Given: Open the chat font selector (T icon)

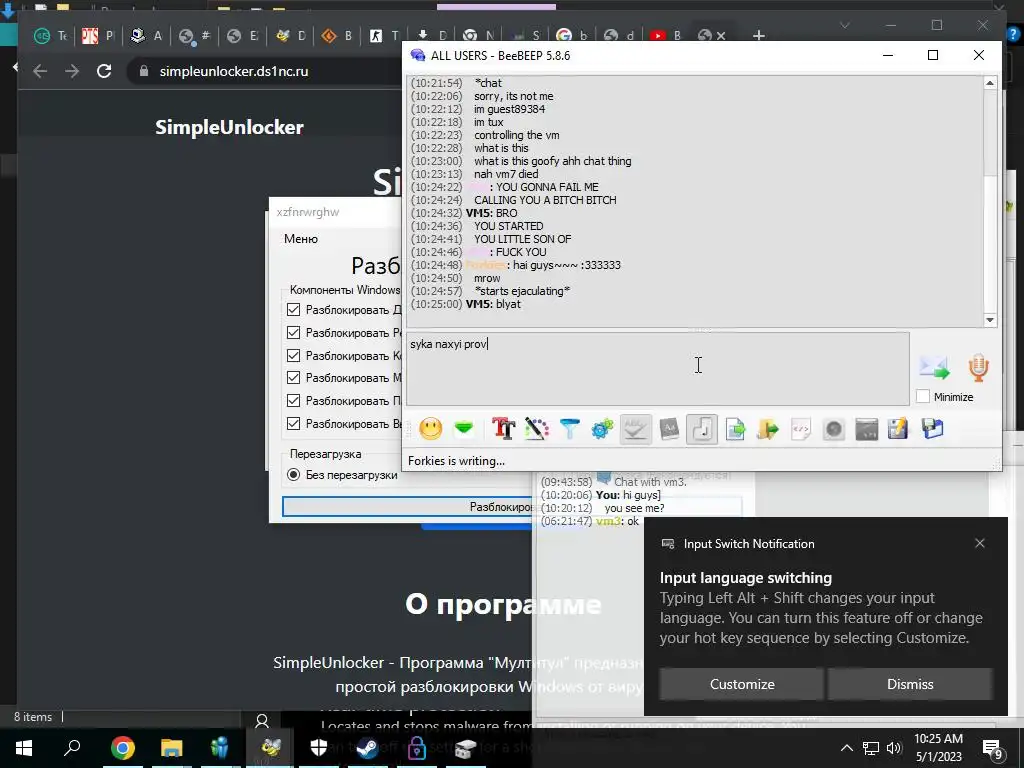Looking at the screenshot, I should click(504, 429).
